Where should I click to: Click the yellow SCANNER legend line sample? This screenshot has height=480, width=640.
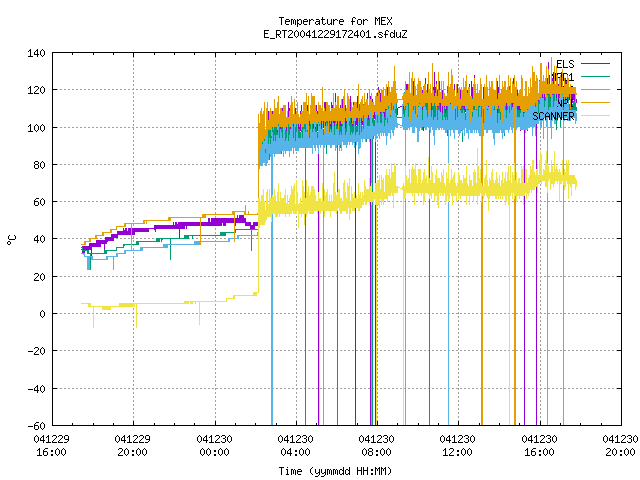coord(595,116)
